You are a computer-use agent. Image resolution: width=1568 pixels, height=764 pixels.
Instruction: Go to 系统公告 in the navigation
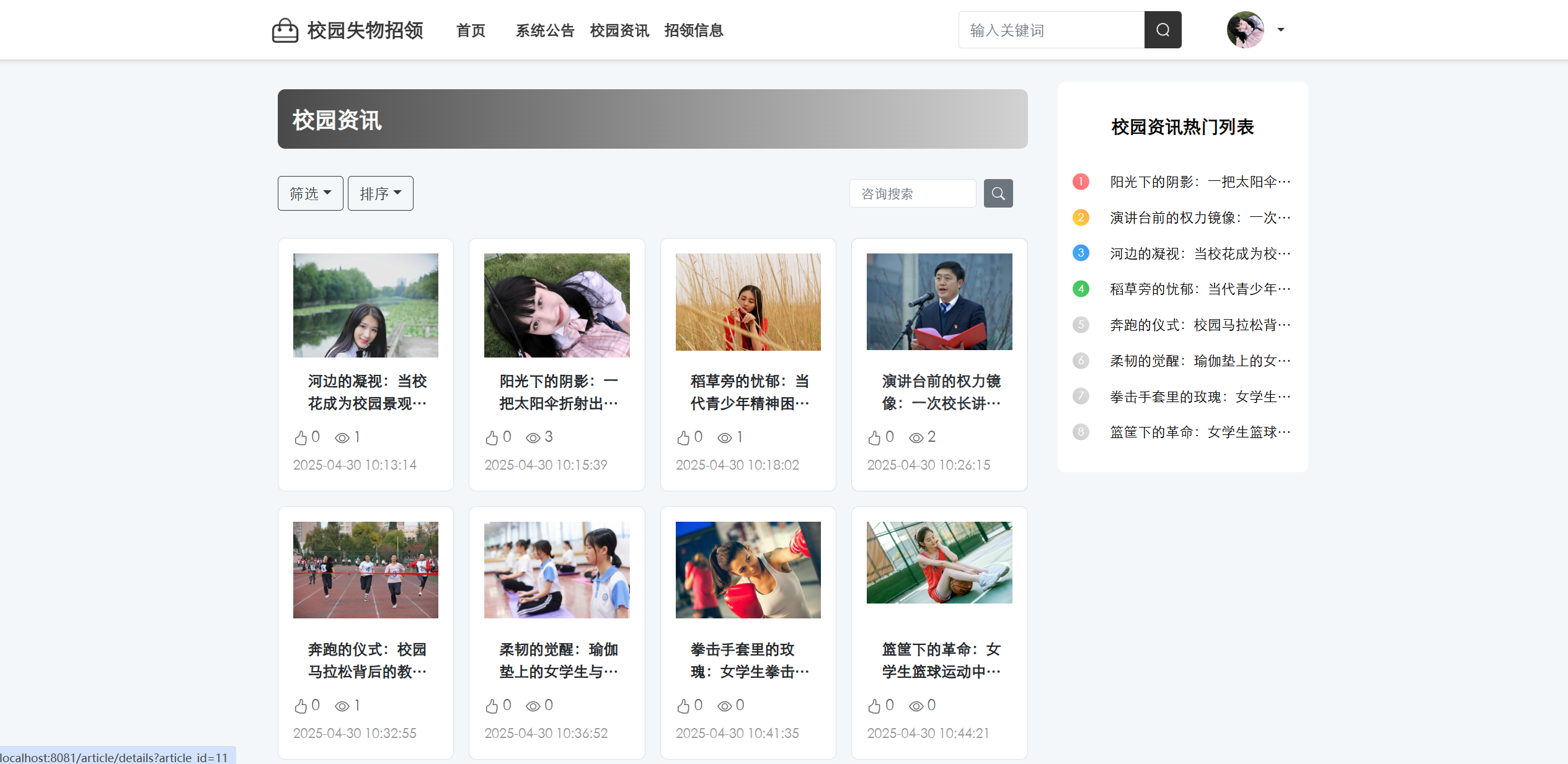[x=545, y=30]
